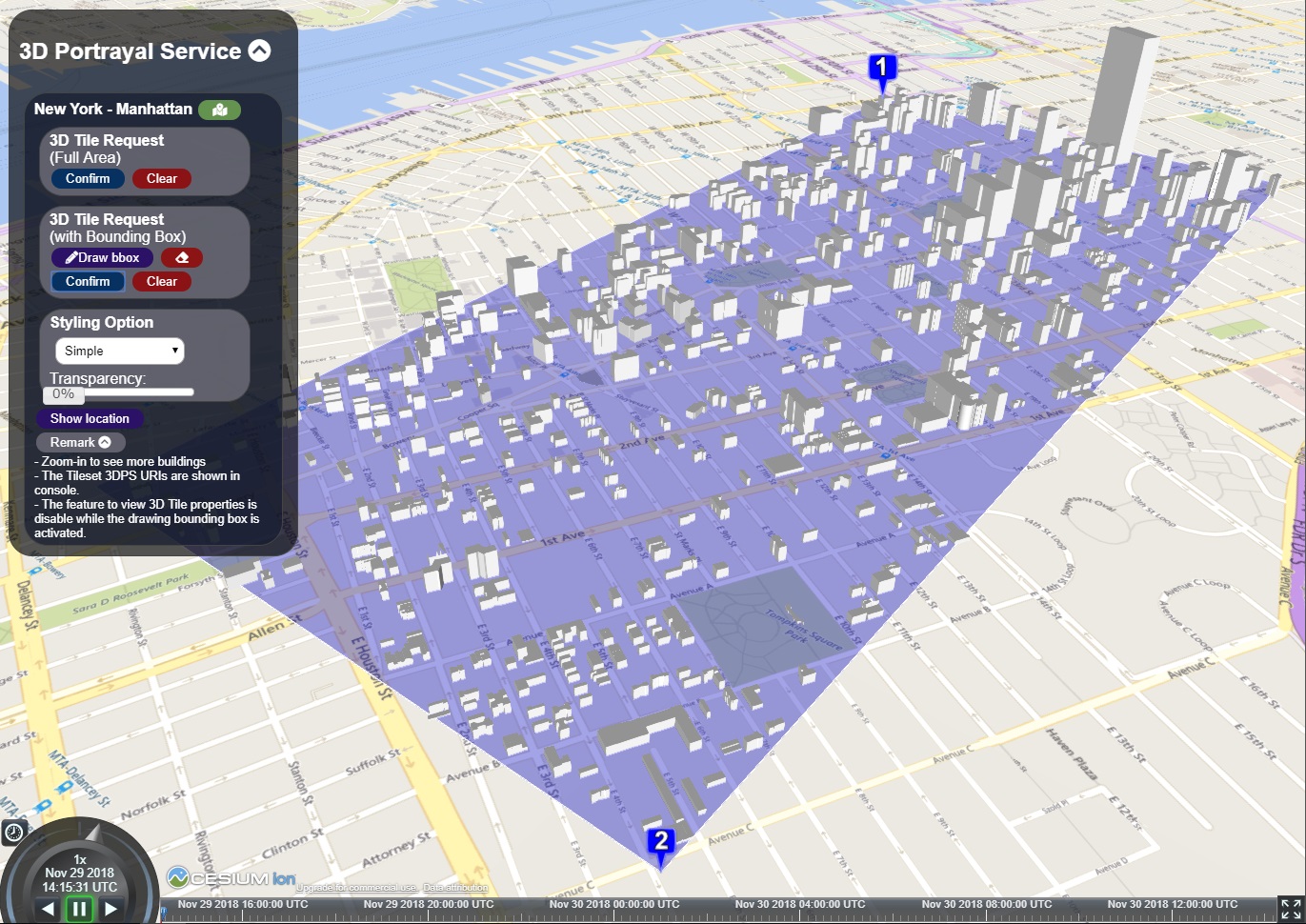Click the real-time clock icon
The width and height of the screenshot is (1306, 924).
[x=13, y=833]
